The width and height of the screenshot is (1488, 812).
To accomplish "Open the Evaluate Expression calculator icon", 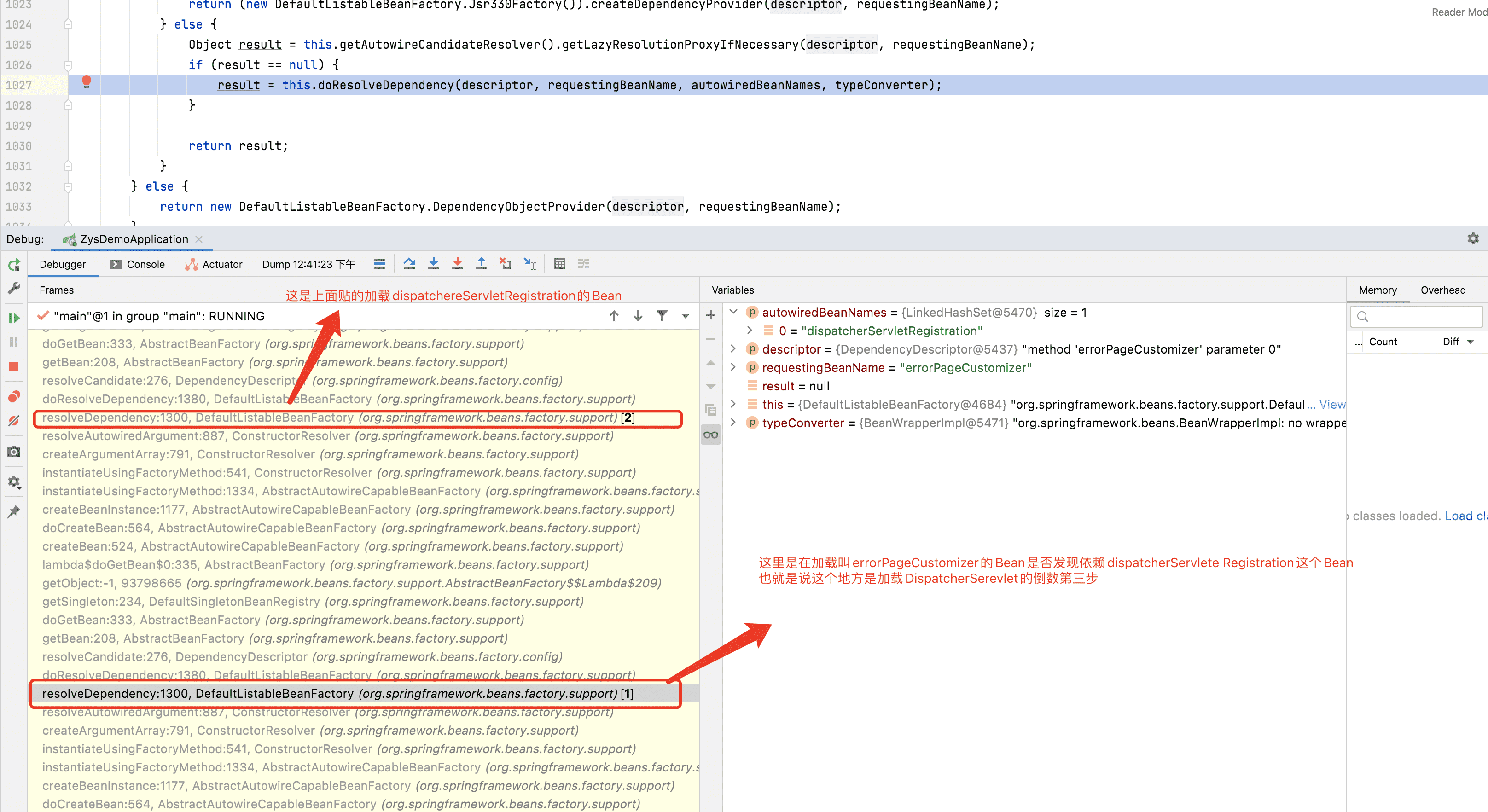I will [x=559, y=263].
